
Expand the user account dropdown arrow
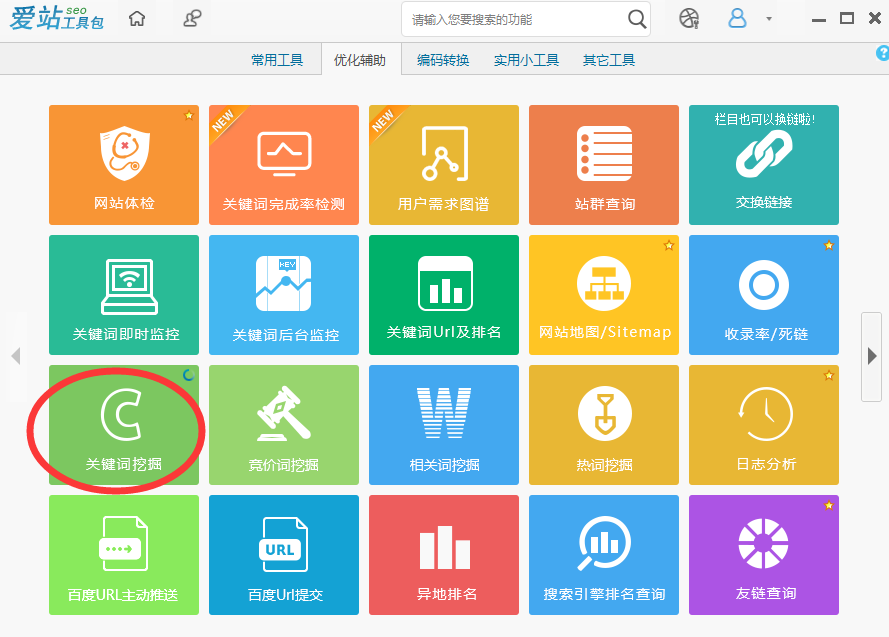768,19
